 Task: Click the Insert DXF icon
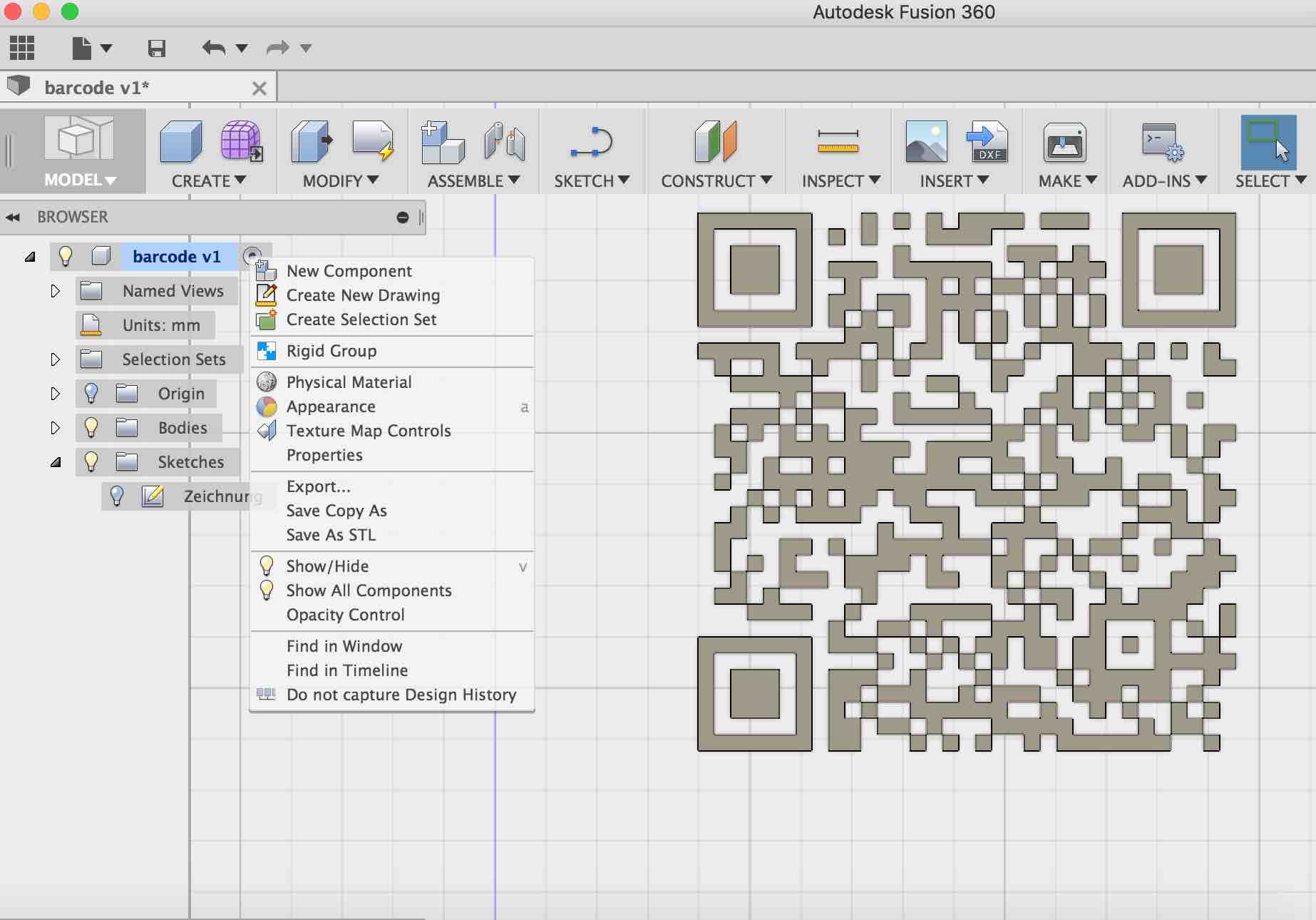point(987,141)
